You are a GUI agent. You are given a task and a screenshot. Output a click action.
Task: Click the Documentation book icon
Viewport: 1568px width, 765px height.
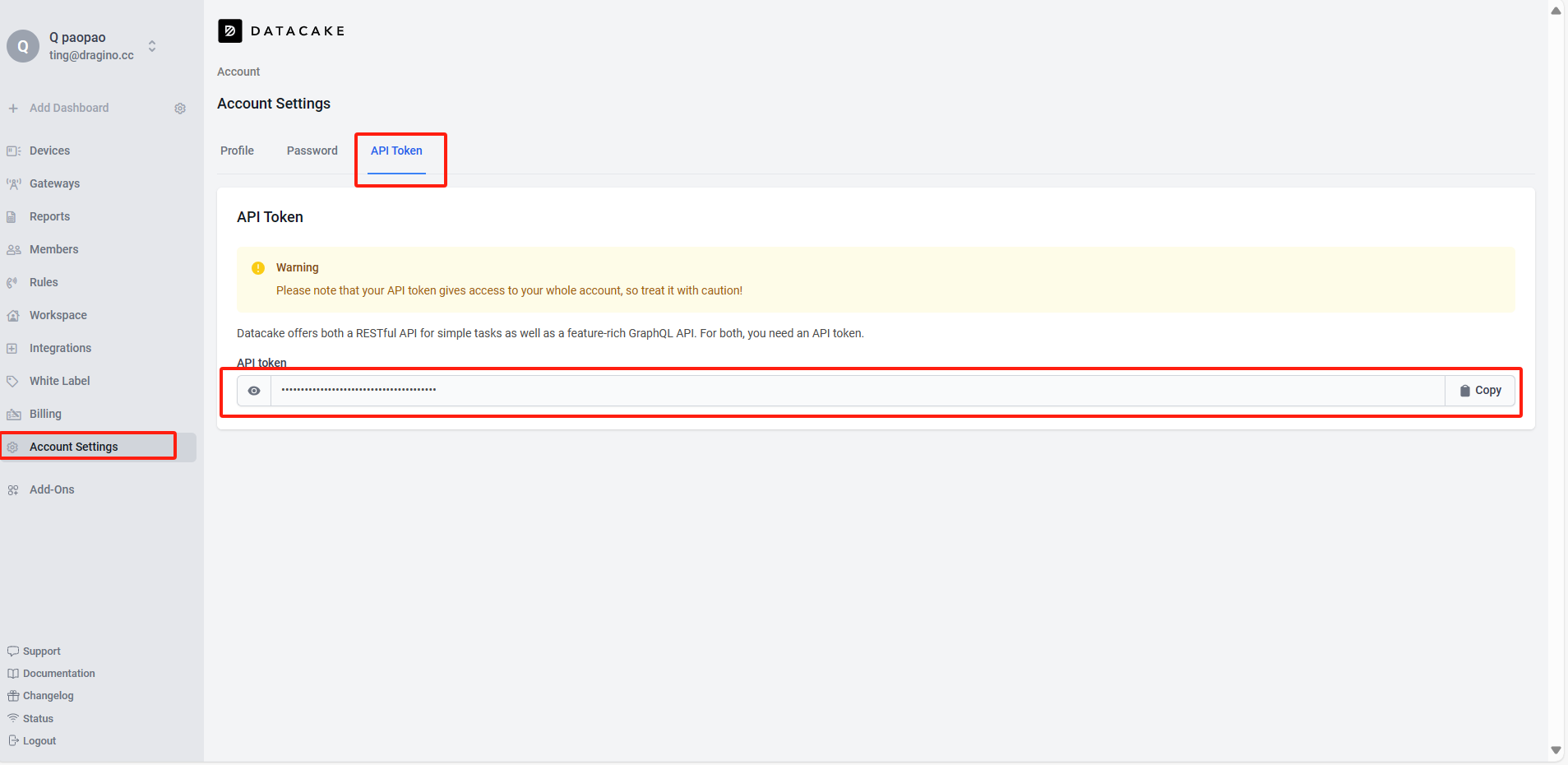click(x=13, y=673)
